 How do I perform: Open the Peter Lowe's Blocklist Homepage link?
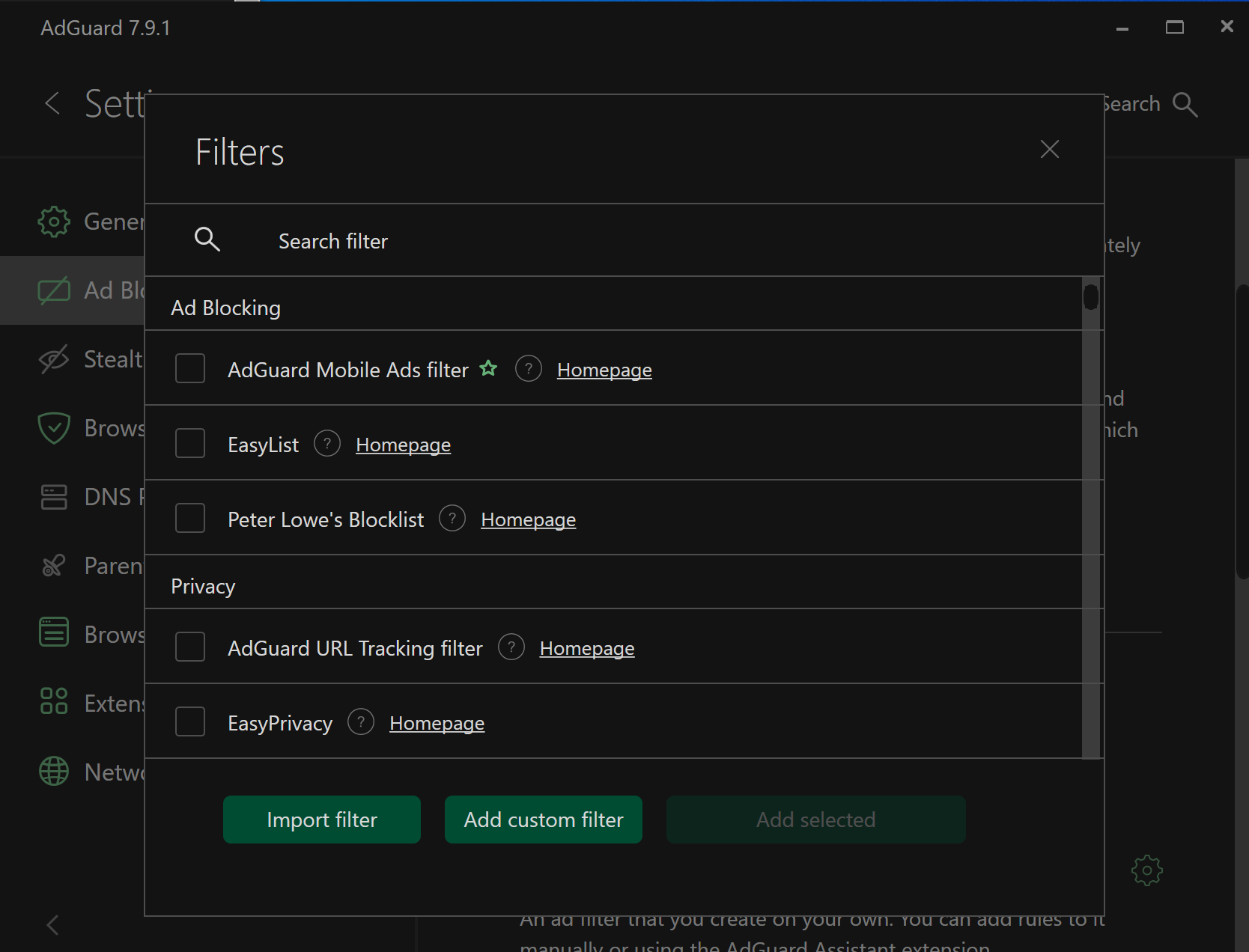(528, 519)
